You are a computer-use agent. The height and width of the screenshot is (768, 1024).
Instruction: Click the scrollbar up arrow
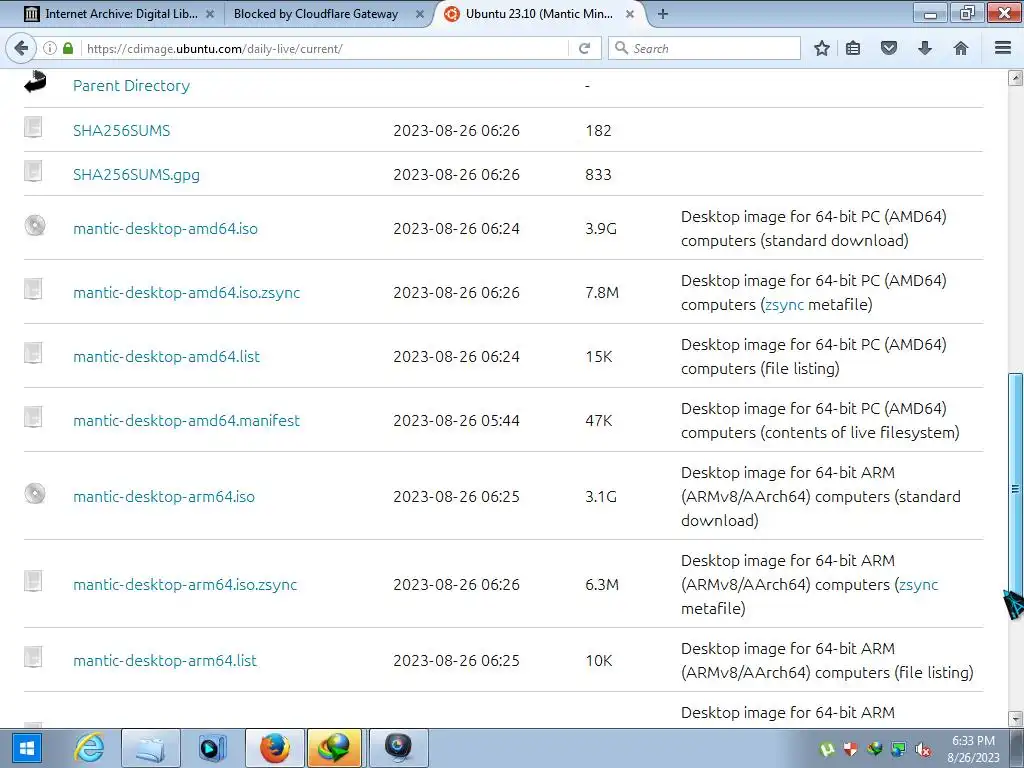tap(1015, 78)
